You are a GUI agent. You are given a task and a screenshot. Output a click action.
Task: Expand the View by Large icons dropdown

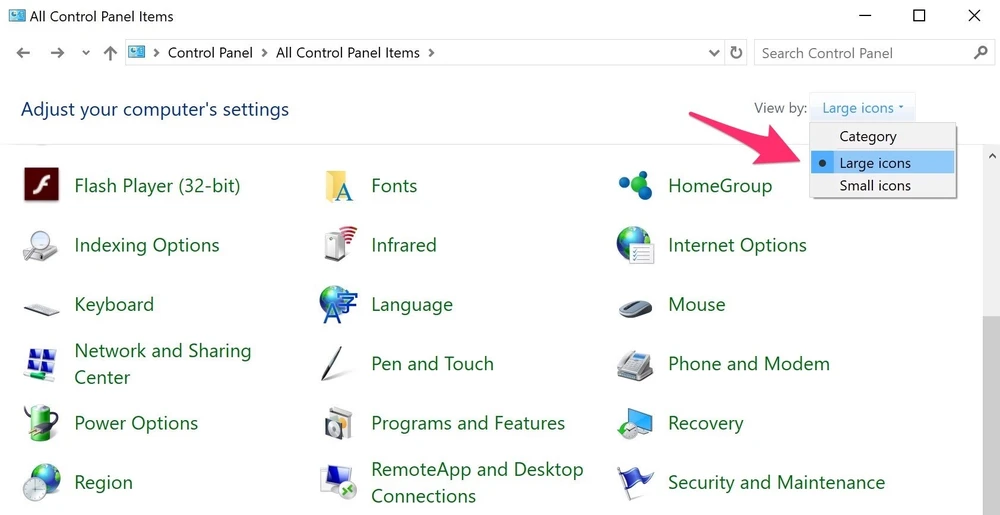pyautogui.click(x=862, y=108)
